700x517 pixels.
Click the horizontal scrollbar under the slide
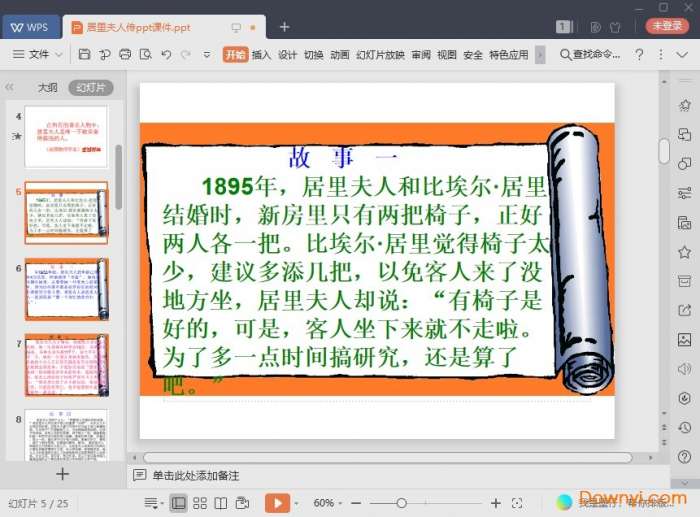[388, 458]
